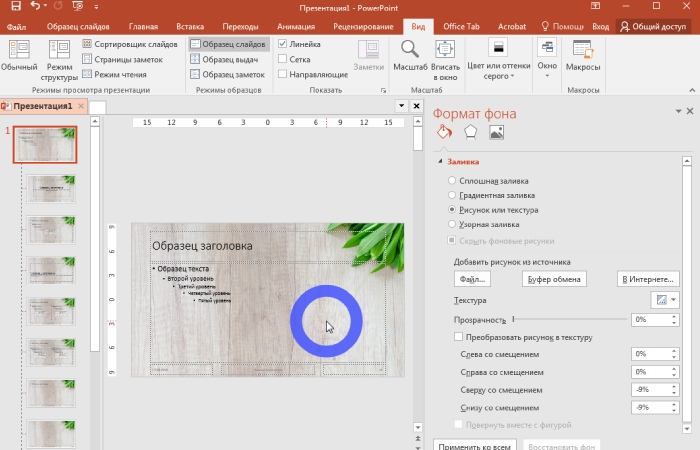Image resolution: width=700 pixels, height=450 pixels.
Task: Open the Окно dropdown
Action: point(547,58)
